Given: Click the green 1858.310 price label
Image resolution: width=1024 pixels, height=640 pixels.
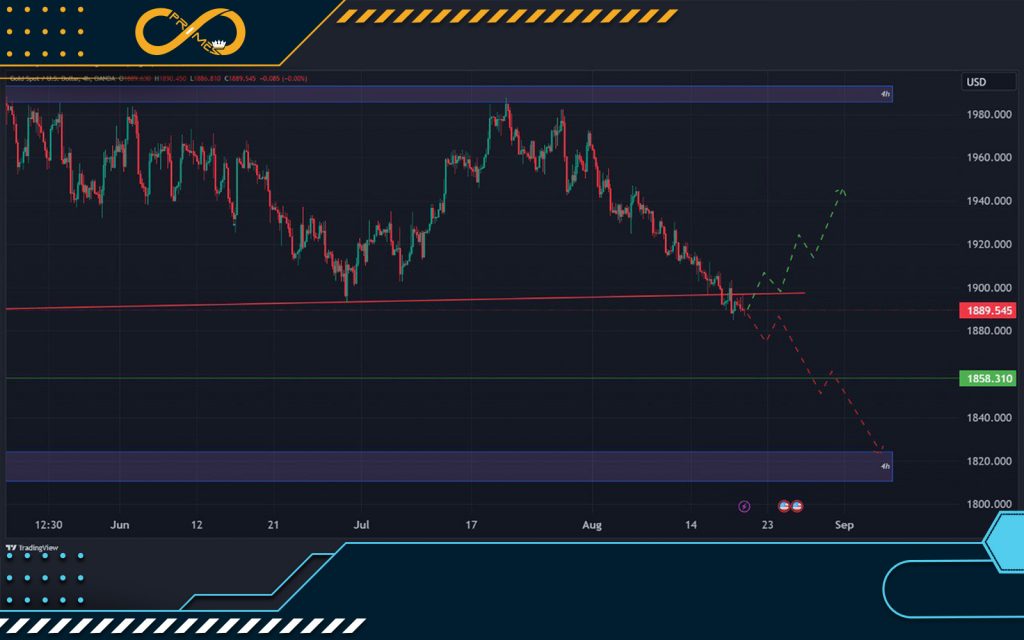Looking at the screenshot, I should [988, 379].
